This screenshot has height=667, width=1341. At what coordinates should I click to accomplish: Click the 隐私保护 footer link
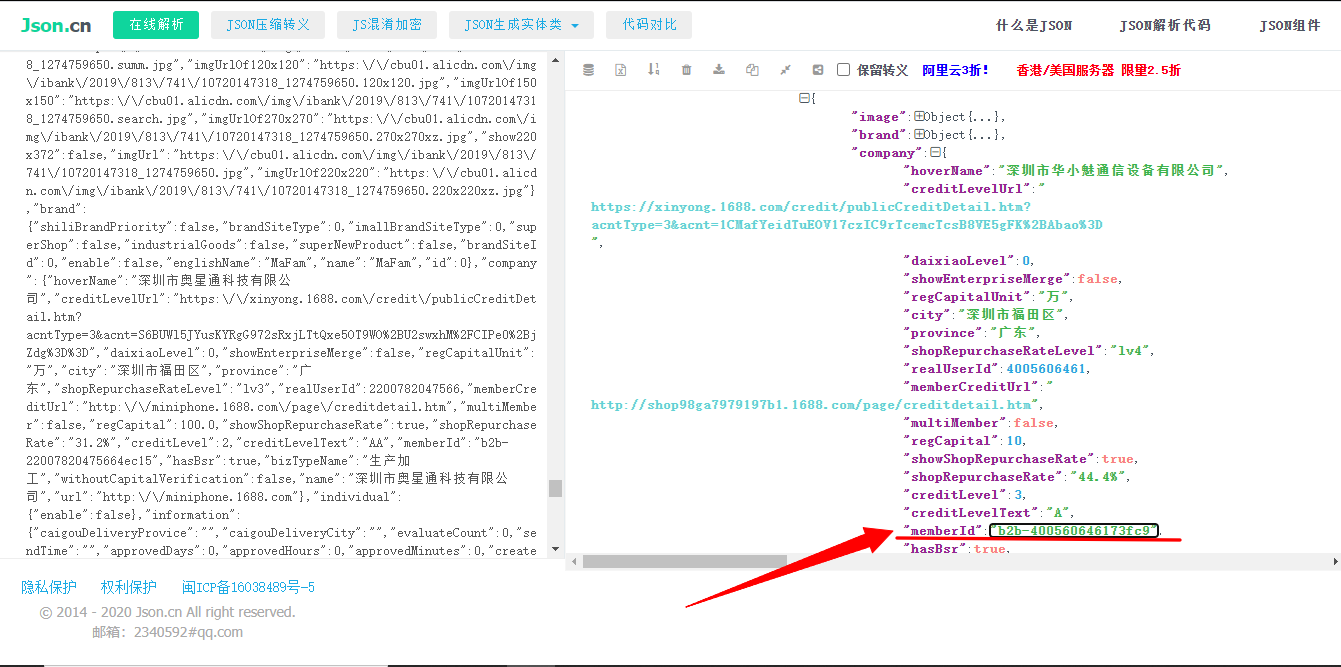tap(49, 587)
